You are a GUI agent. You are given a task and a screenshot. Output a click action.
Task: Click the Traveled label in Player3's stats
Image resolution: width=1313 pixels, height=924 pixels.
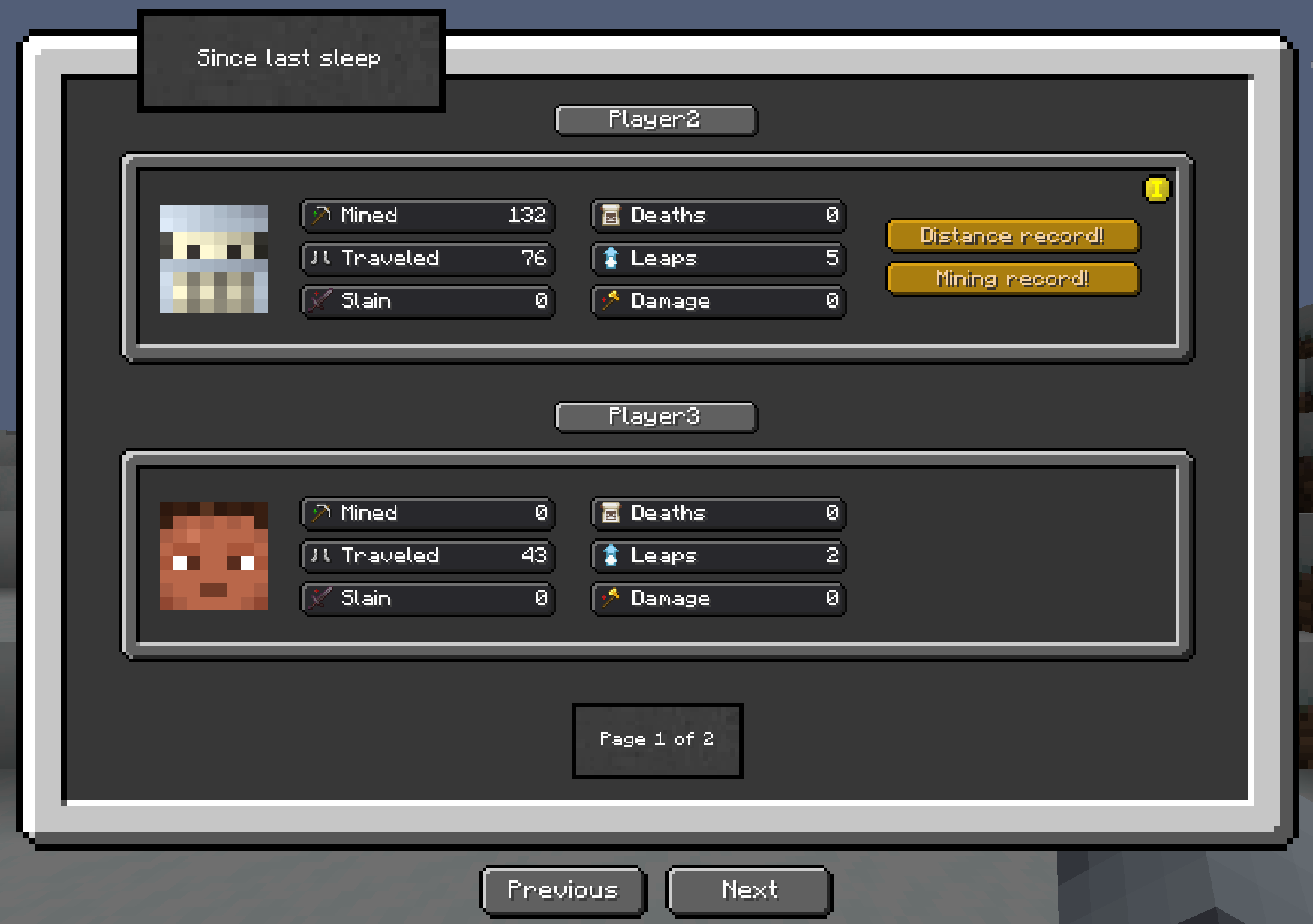coord(390,556)
